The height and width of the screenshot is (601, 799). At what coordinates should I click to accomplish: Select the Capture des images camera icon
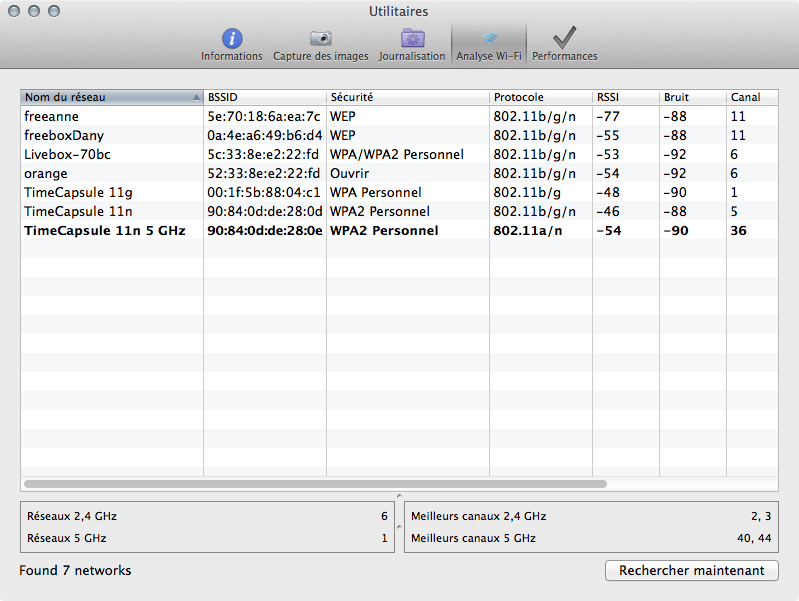point(321,40)
